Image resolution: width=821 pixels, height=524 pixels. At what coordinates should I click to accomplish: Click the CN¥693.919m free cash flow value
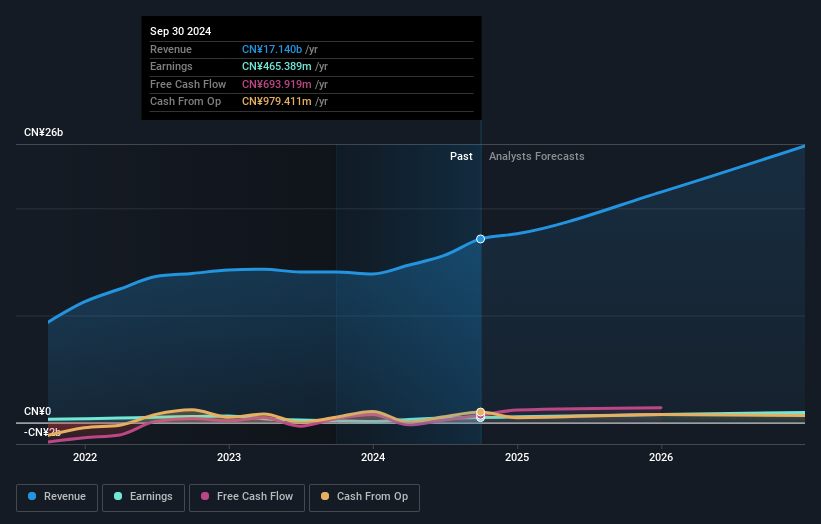tap(276, 84)
